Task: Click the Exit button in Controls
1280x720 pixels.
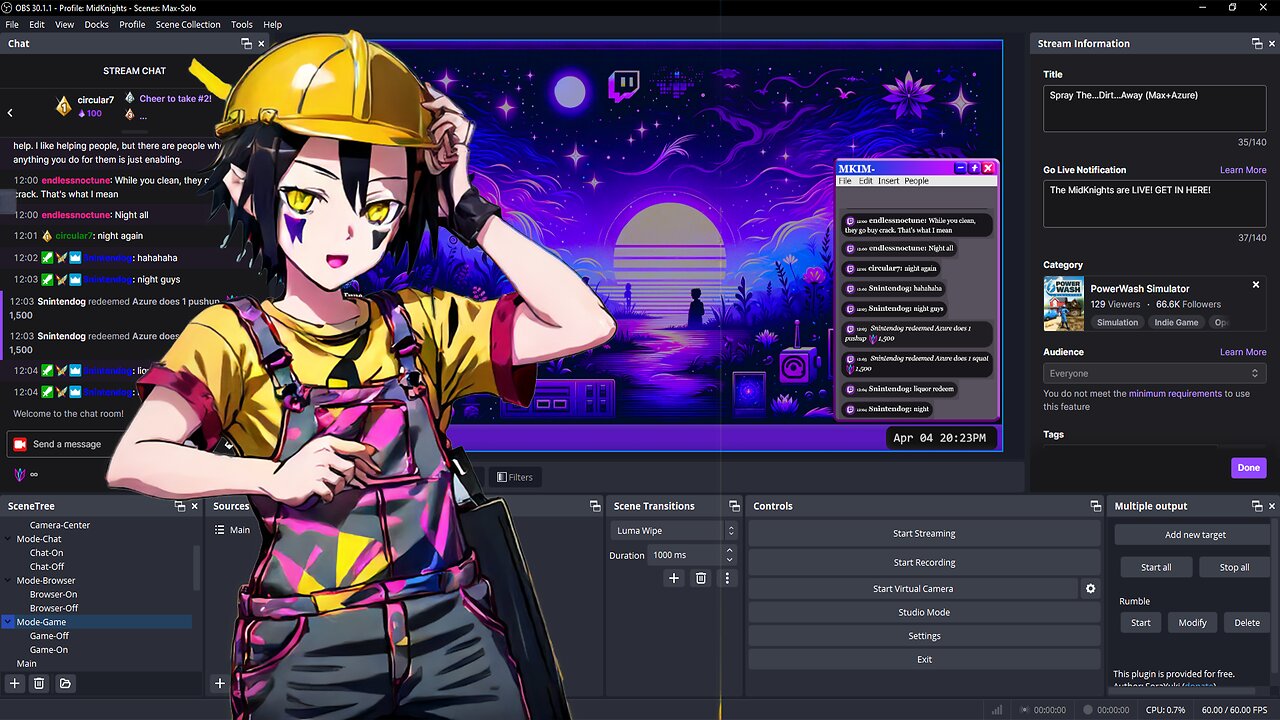Action: click(924, 659)
